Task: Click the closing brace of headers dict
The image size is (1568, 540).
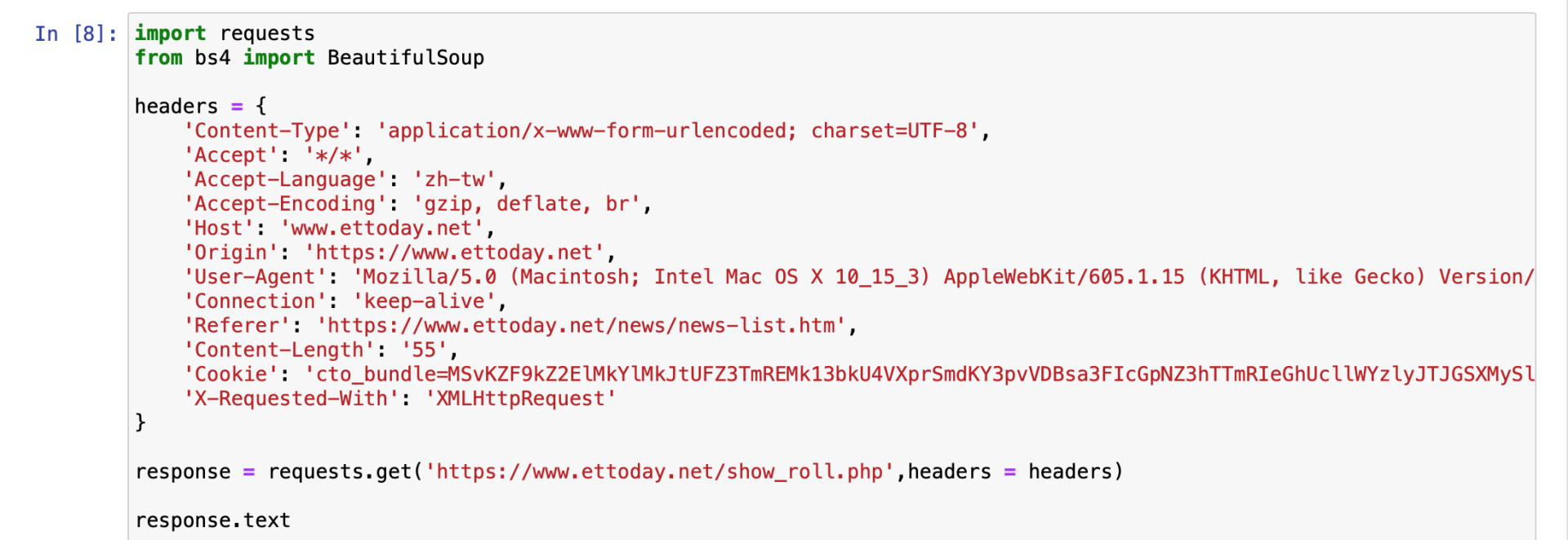Action: coord(140,422)
